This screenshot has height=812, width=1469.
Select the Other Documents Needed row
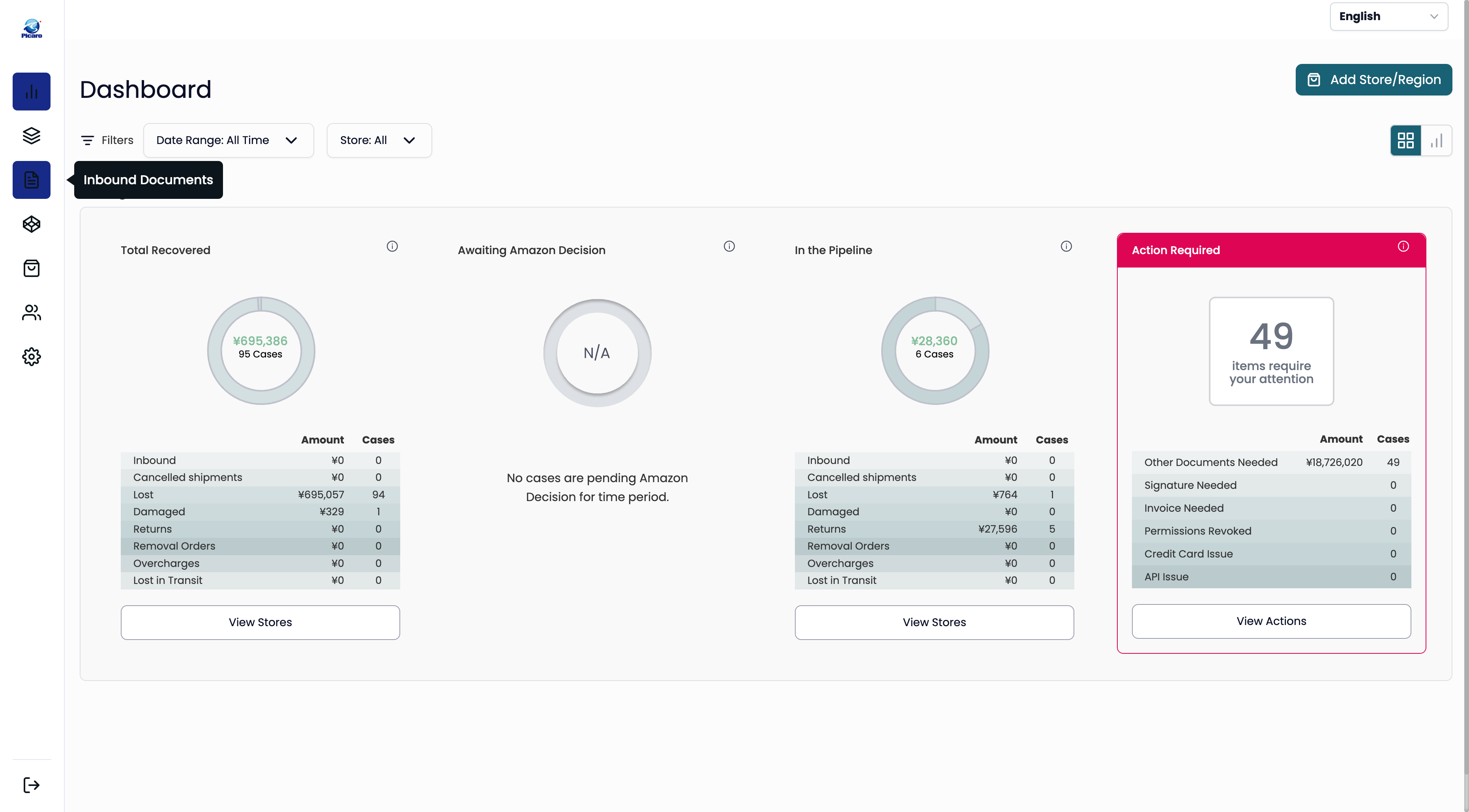coord(1271,462)
